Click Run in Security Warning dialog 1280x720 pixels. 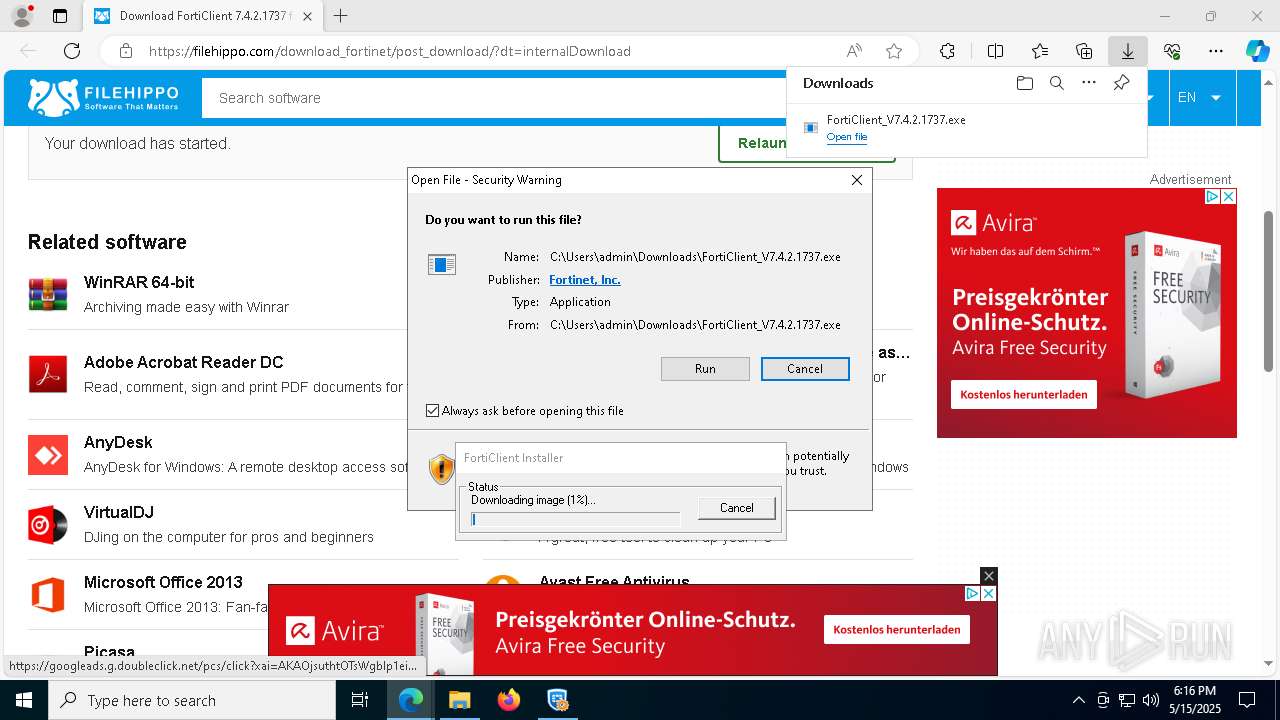[705, 369]
